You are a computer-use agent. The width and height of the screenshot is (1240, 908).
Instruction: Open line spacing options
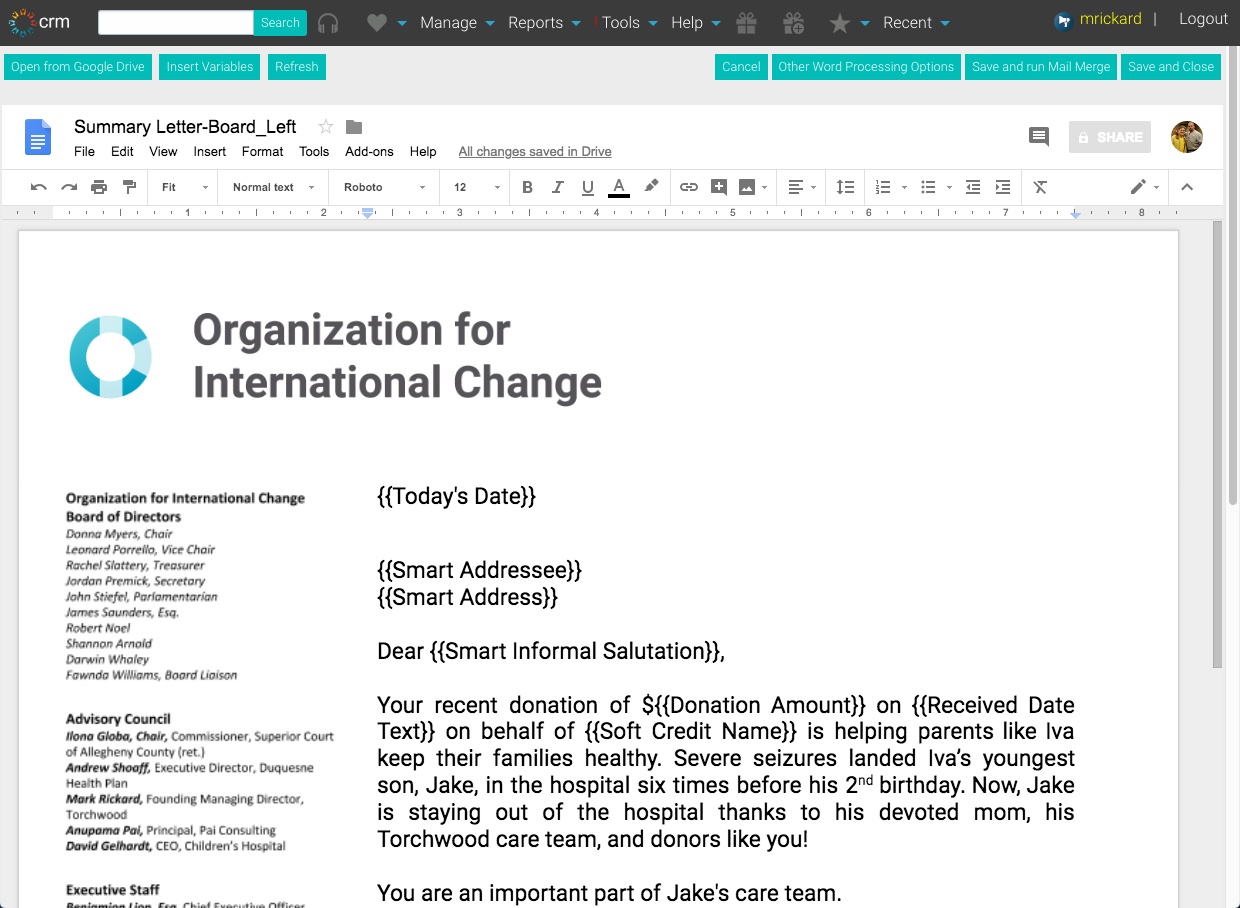[846, 187]
